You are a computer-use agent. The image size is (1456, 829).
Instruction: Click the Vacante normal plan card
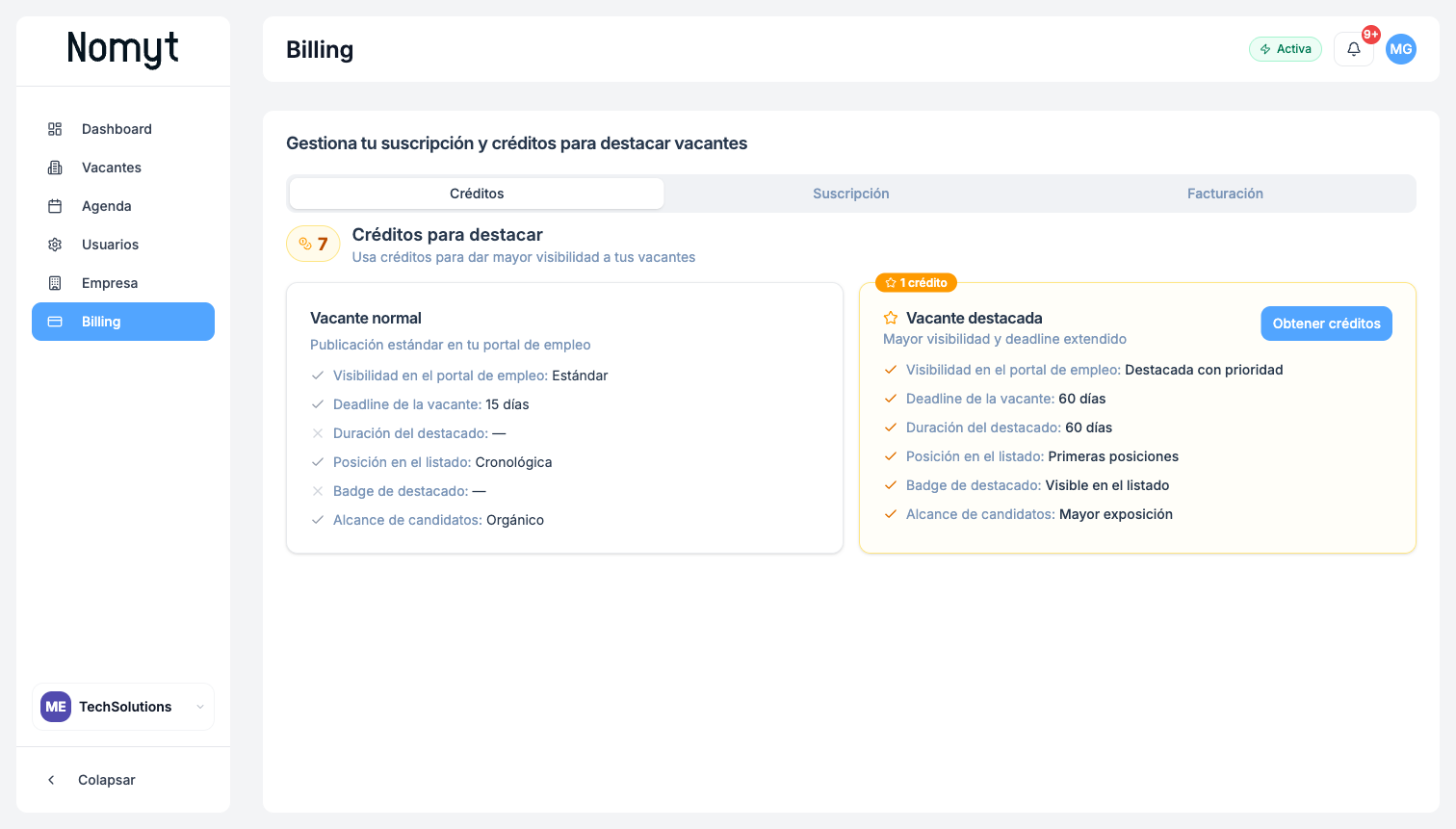pyautogui.click(x=564, y=418)
